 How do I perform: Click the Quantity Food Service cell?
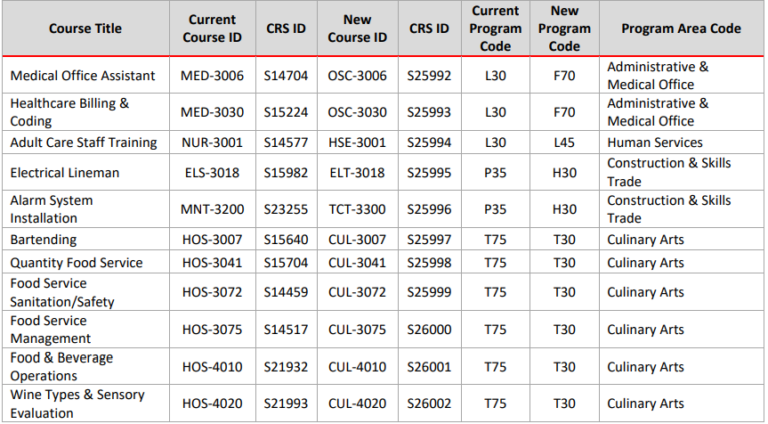click(77, 263)
